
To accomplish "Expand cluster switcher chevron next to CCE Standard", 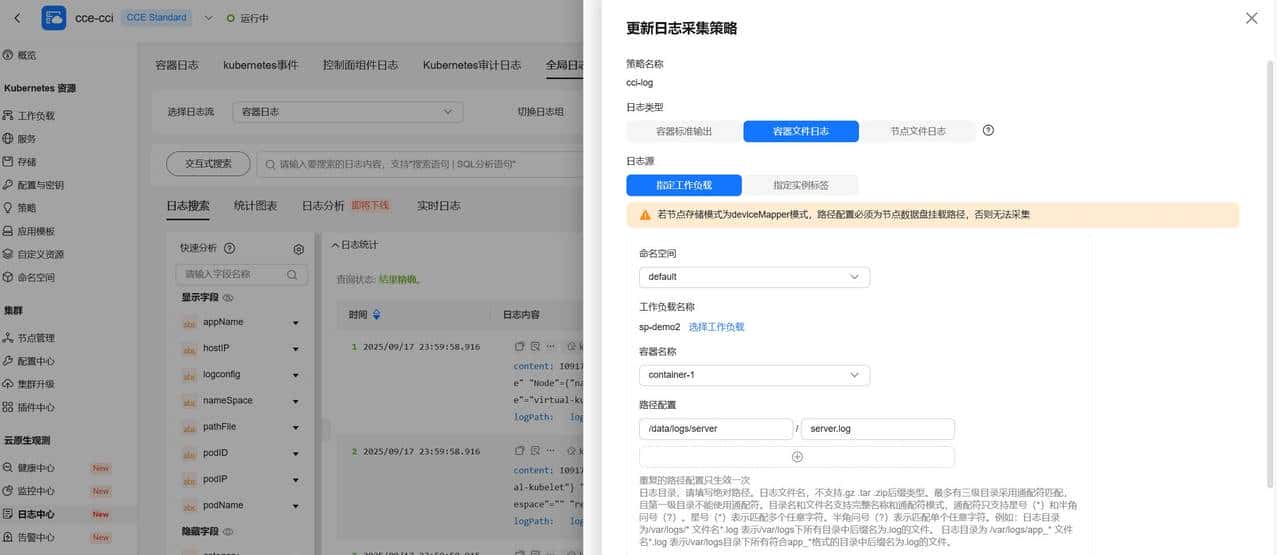I will coord(208,18).
